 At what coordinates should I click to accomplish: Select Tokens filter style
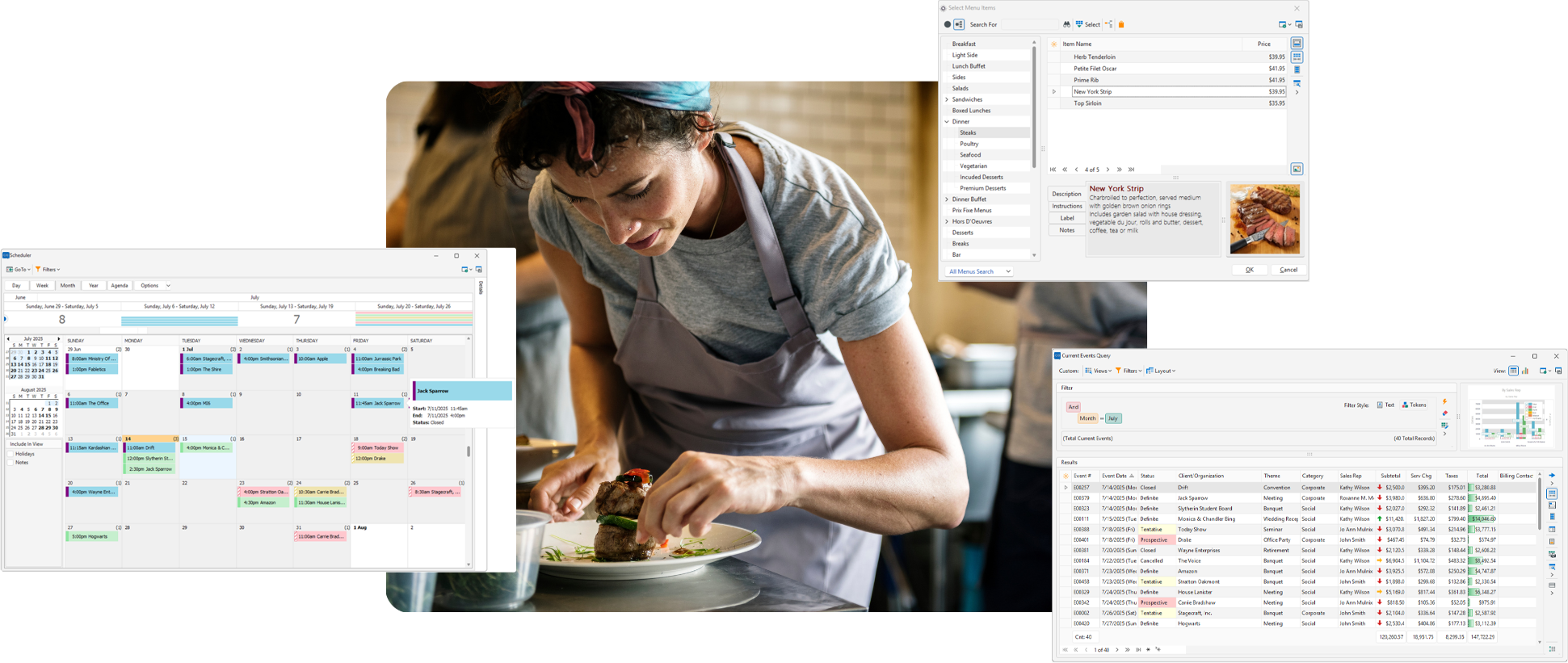point(1414,405)
